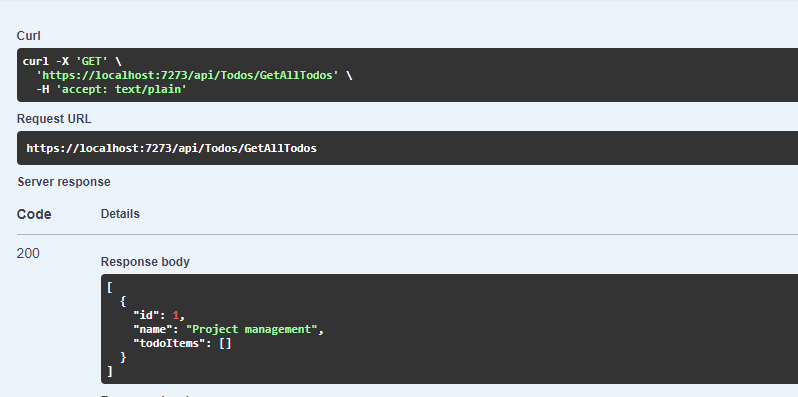Click the opening curly brace in response
The width and height of the screenshot is (798, 397).
[x=123, y=301]
